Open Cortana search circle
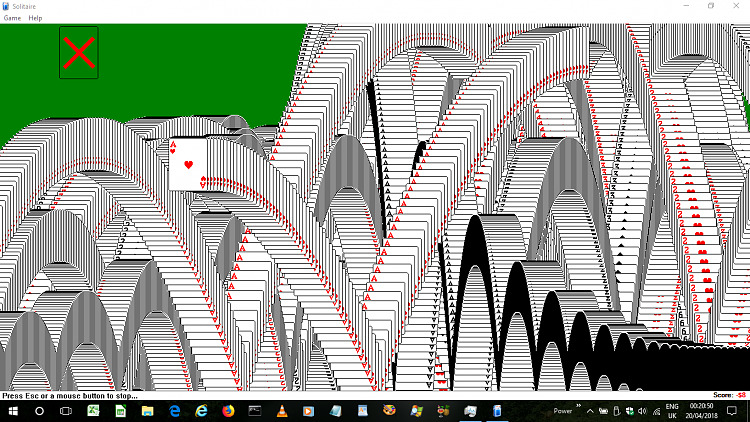750x422 pixels. tap(40, 411)
